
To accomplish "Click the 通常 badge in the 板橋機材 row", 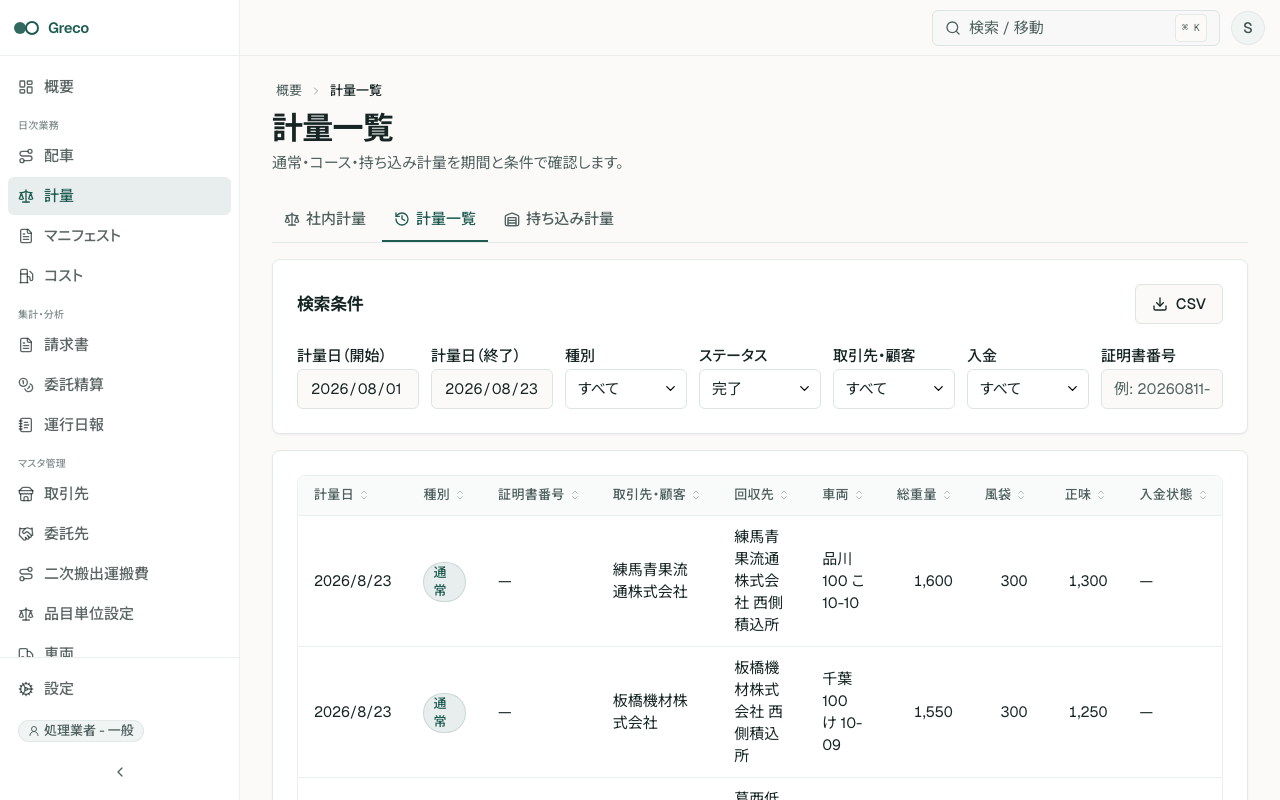I will tap(444, 712).
